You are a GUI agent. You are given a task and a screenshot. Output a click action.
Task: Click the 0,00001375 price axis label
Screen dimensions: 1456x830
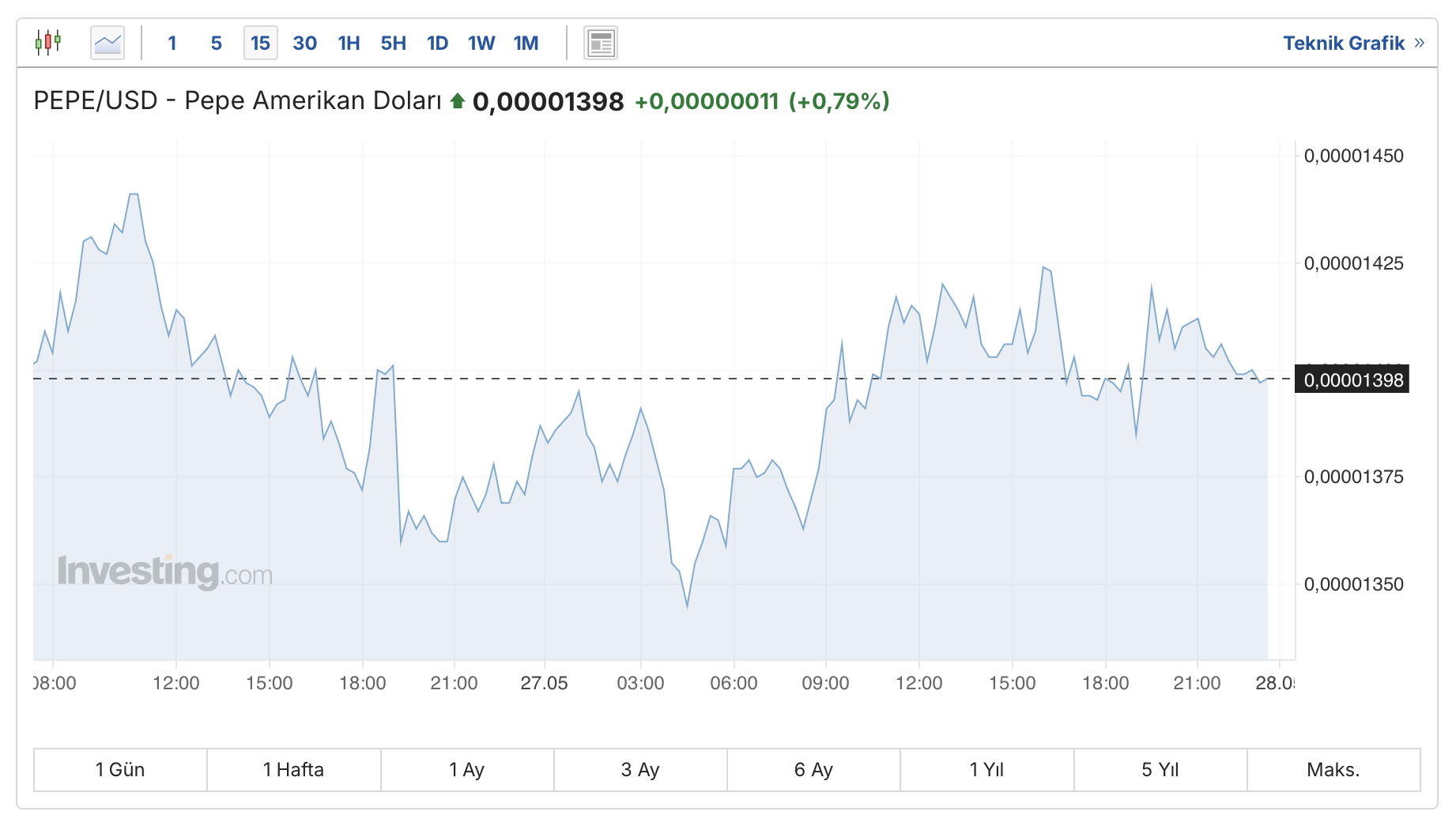pos(1353,477)
